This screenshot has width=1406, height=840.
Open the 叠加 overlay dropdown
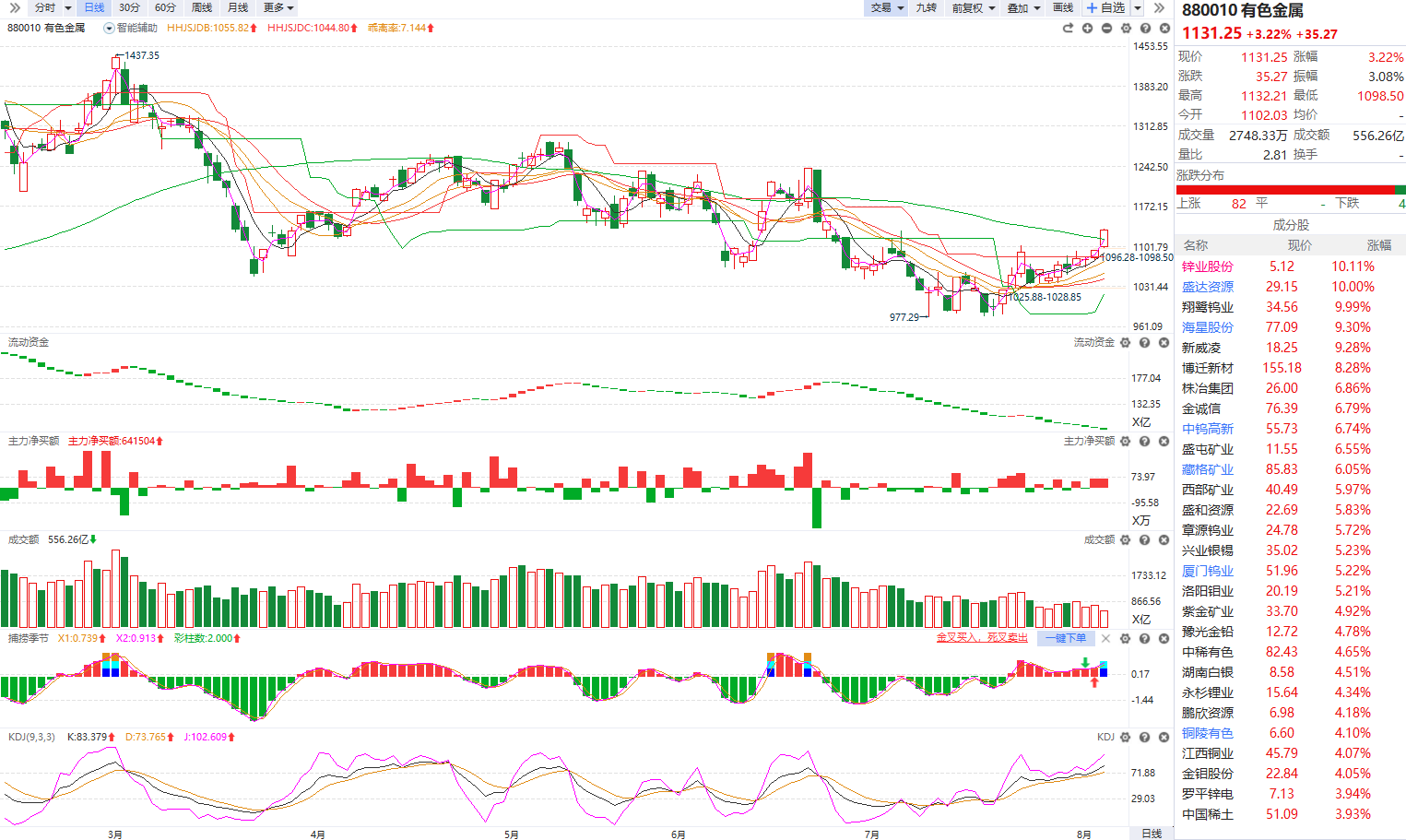tap(1023, 7)
